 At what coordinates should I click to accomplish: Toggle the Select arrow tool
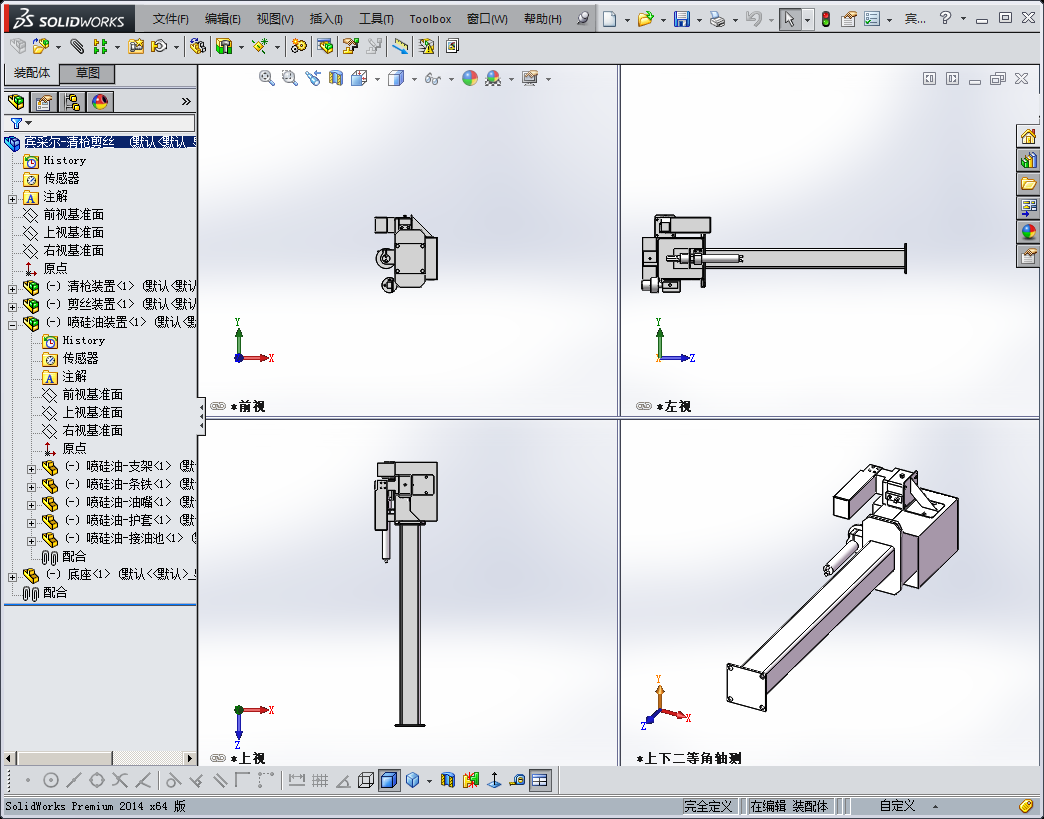click(x=789, y=19)
